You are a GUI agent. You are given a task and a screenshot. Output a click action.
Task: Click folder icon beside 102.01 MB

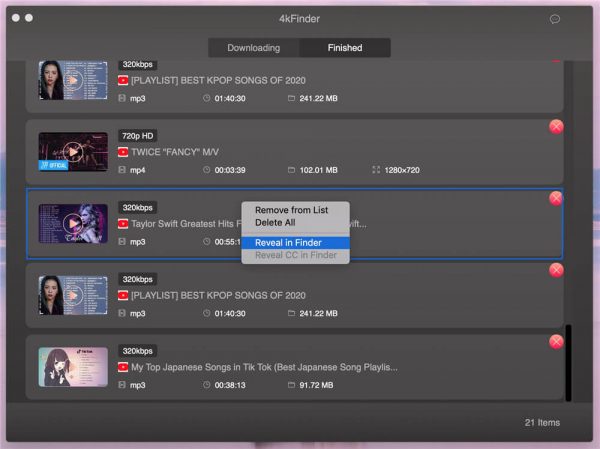pos(291,170)
